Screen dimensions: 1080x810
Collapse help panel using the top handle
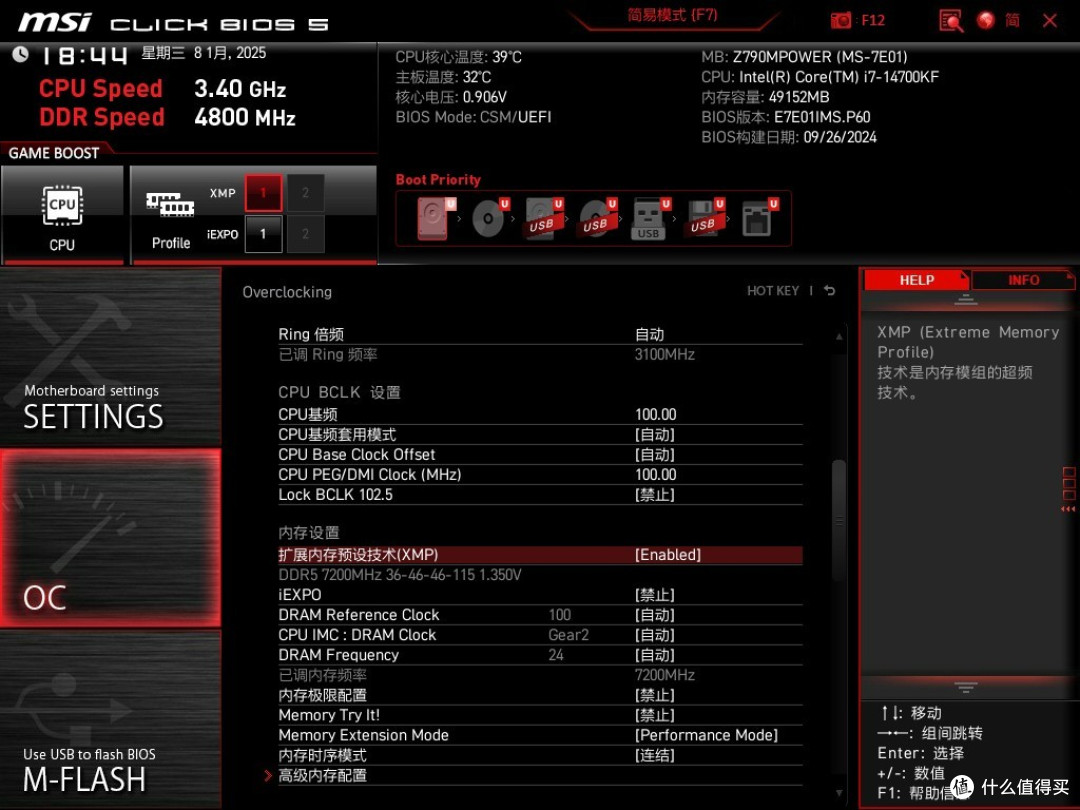click(x=966, y=300)
